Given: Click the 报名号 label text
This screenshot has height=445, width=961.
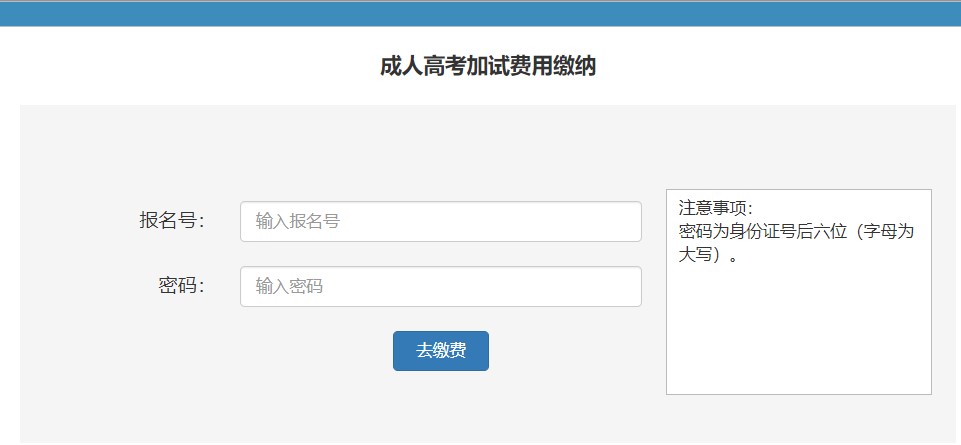Looking at the screenshot, I should [172, 221].
